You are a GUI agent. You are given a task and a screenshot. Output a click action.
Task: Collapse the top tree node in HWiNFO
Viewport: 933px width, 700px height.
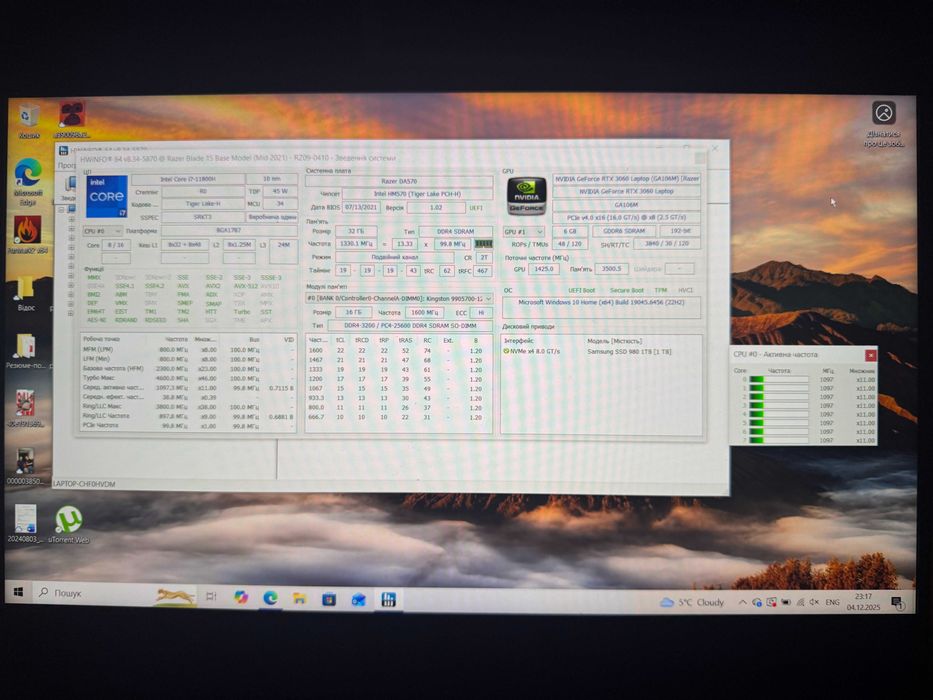point(61,210)
